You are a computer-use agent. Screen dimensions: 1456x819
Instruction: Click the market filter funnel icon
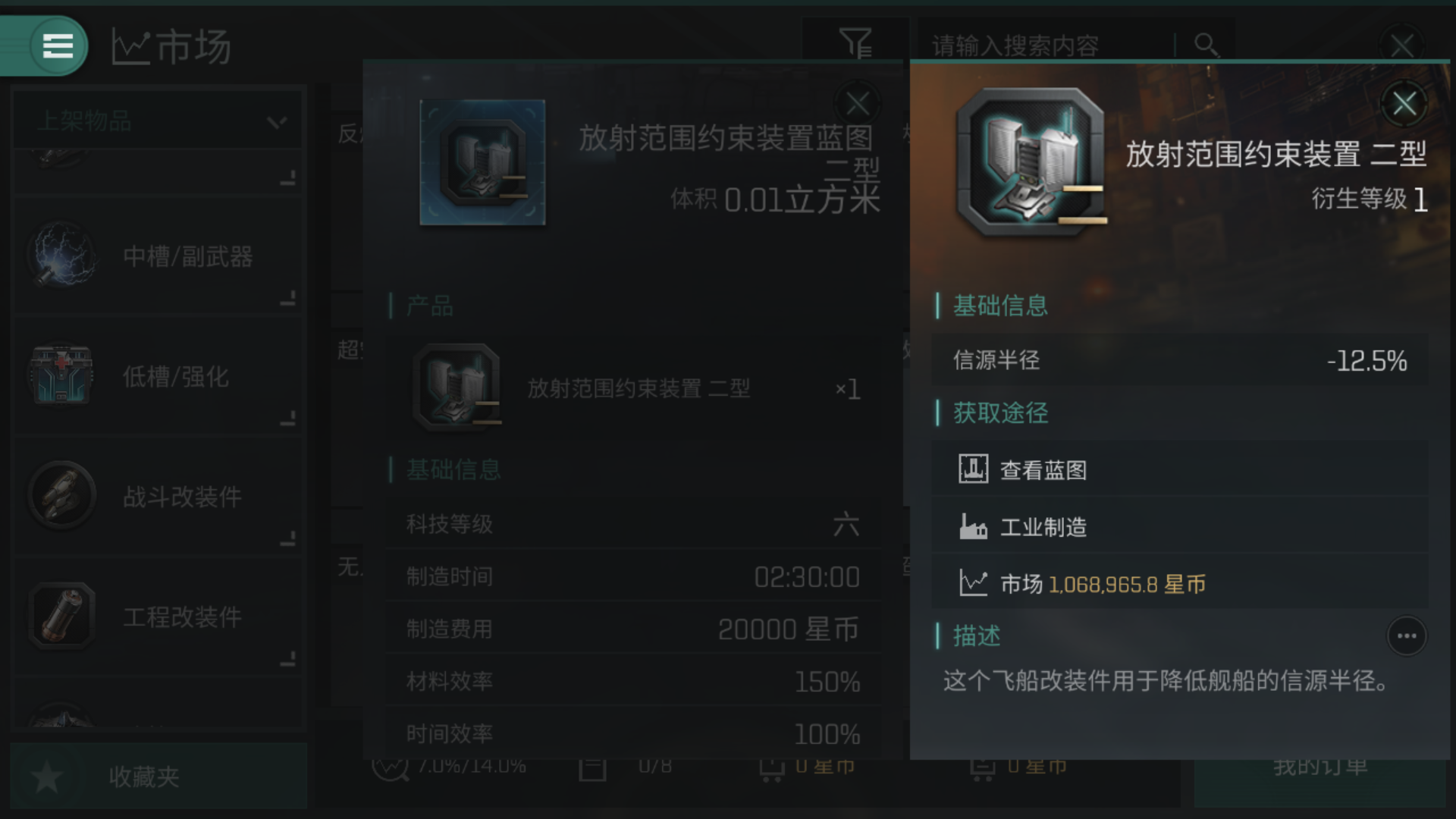(x=855, y=42)
